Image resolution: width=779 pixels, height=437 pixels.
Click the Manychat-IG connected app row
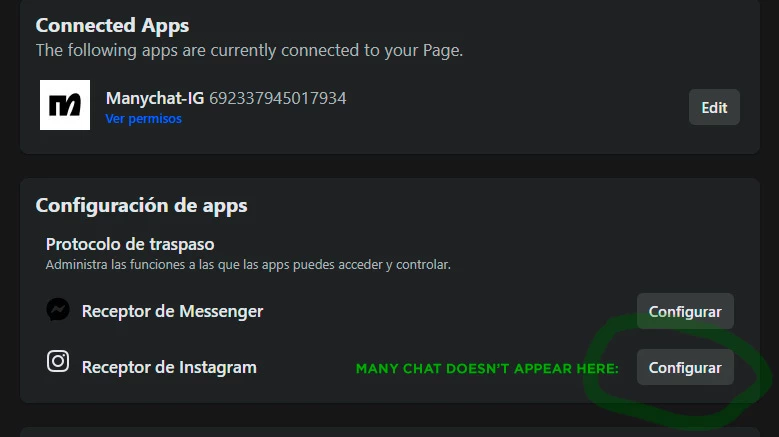390,105
